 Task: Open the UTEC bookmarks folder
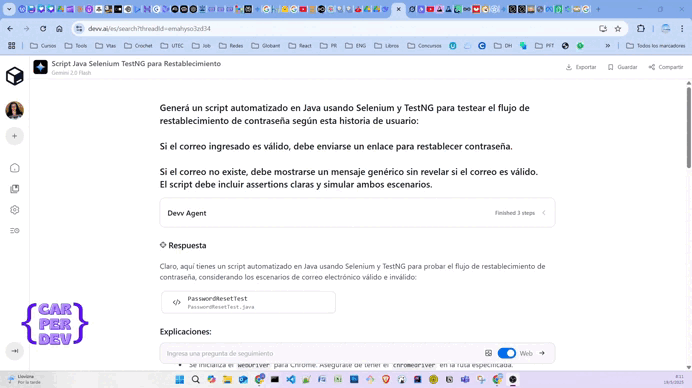coord(172,45)
